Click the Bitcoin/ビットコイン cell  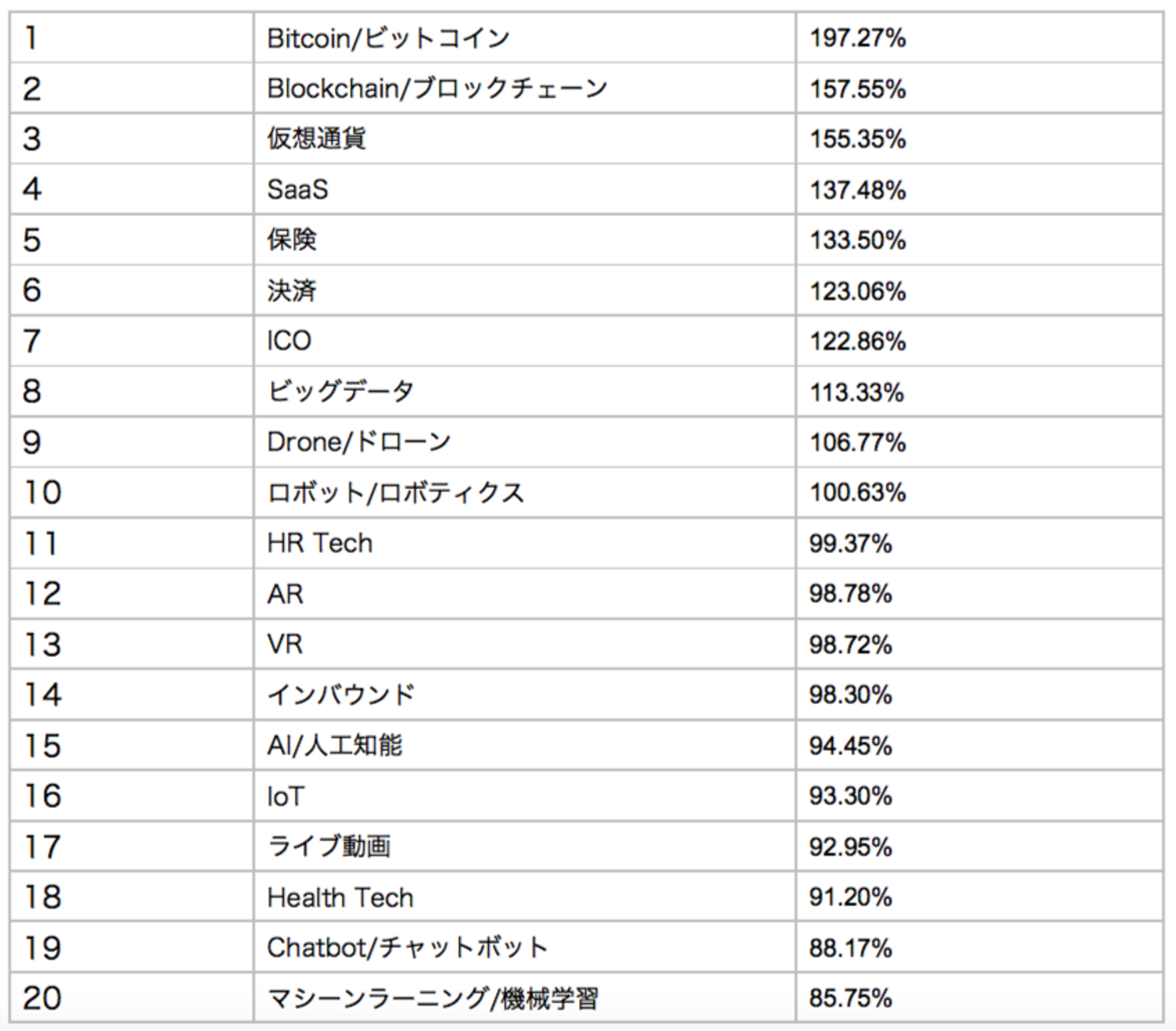click(389, 38)
